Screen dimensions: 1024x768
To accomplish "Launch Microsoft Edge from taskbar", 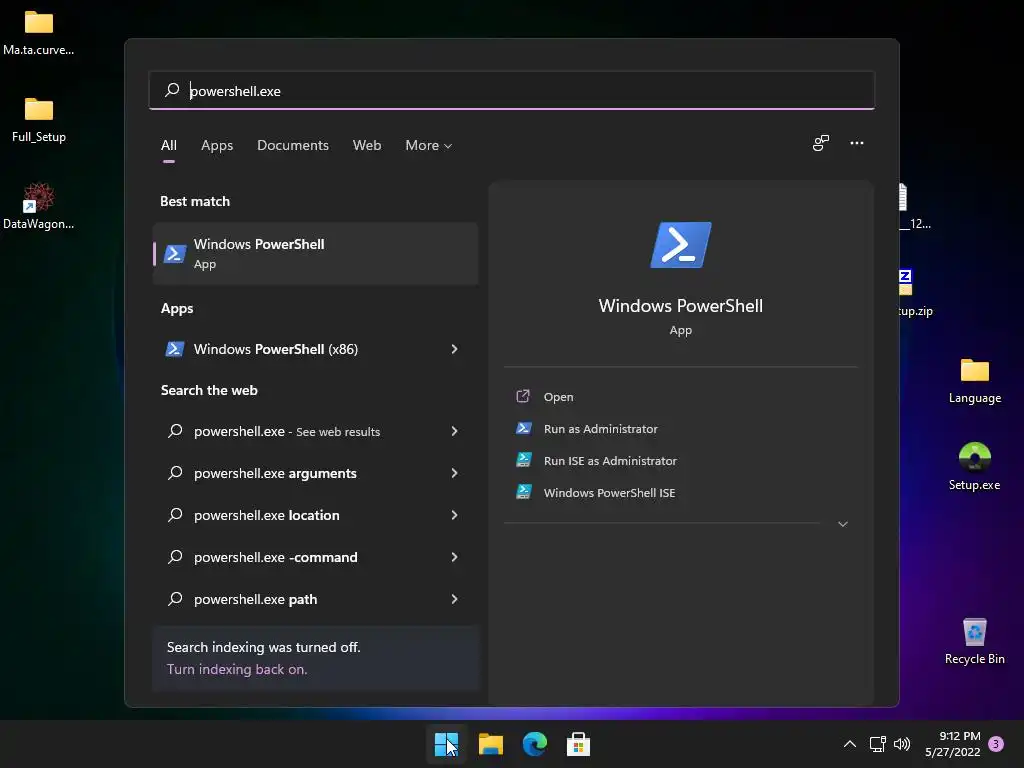I will pyautogui.click(x=535, y=744).
